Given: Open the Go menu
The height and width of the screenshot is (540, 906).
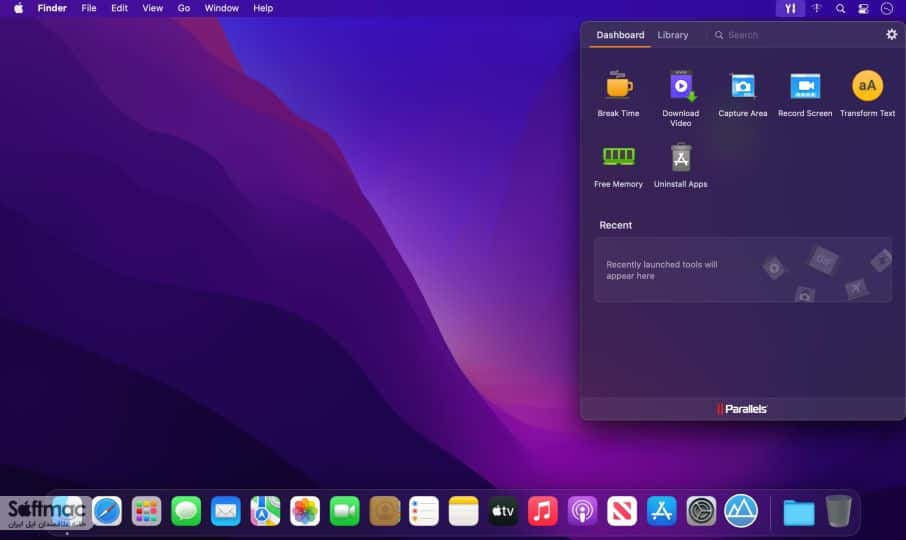Looking at the screenshot, I should 184,8.
